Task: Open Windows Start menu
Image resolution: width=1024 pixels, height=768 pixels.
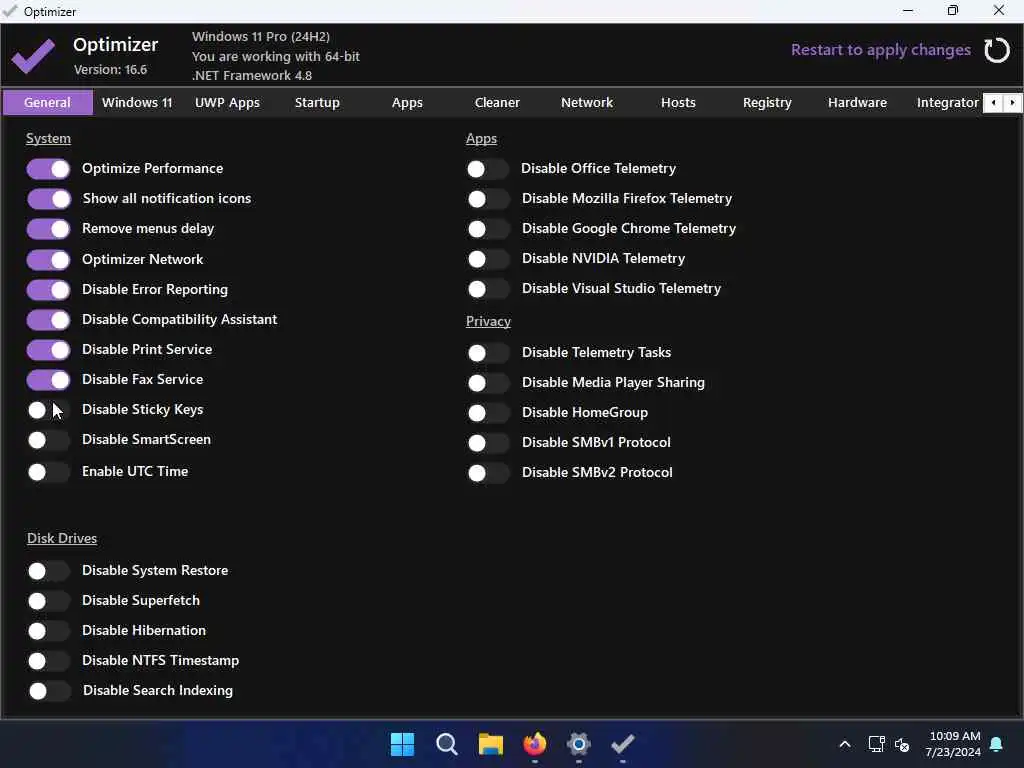Action: pos(402,744)
